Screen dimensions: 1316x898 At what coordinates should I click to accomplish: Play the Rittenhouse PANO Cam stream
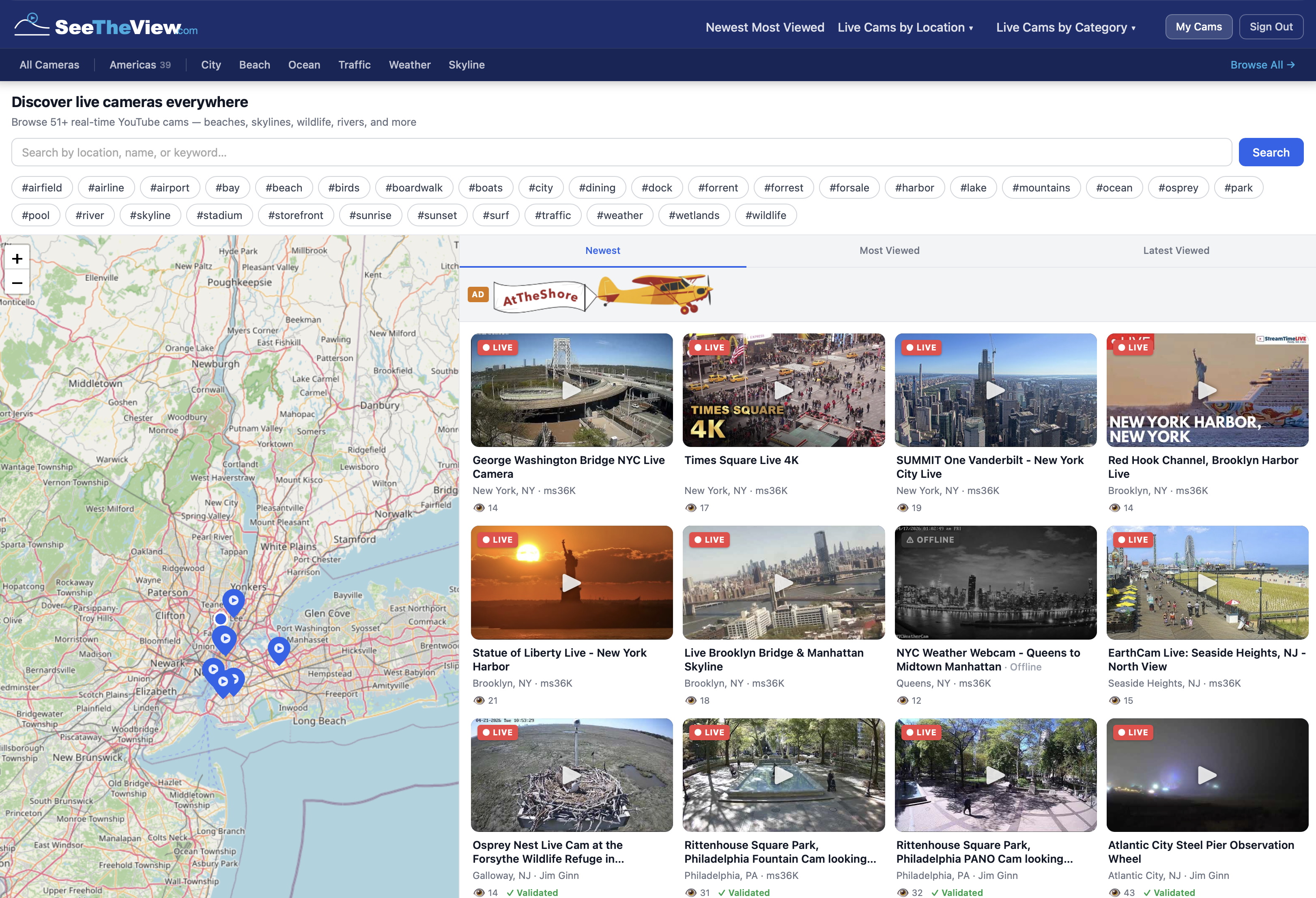tap(995, 775)
